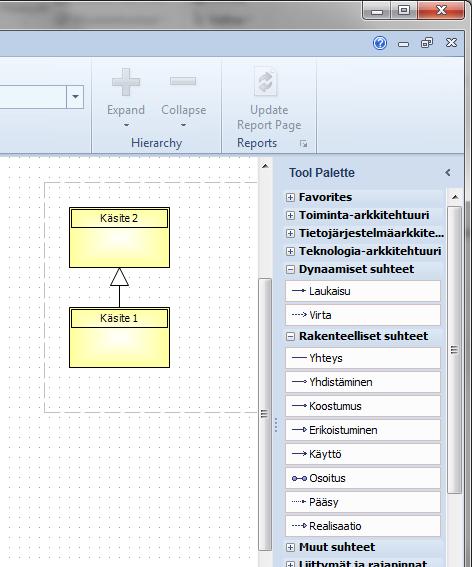Click the Reports group label
The height and width of the screenshot is (567, 472).
[257, 143]
